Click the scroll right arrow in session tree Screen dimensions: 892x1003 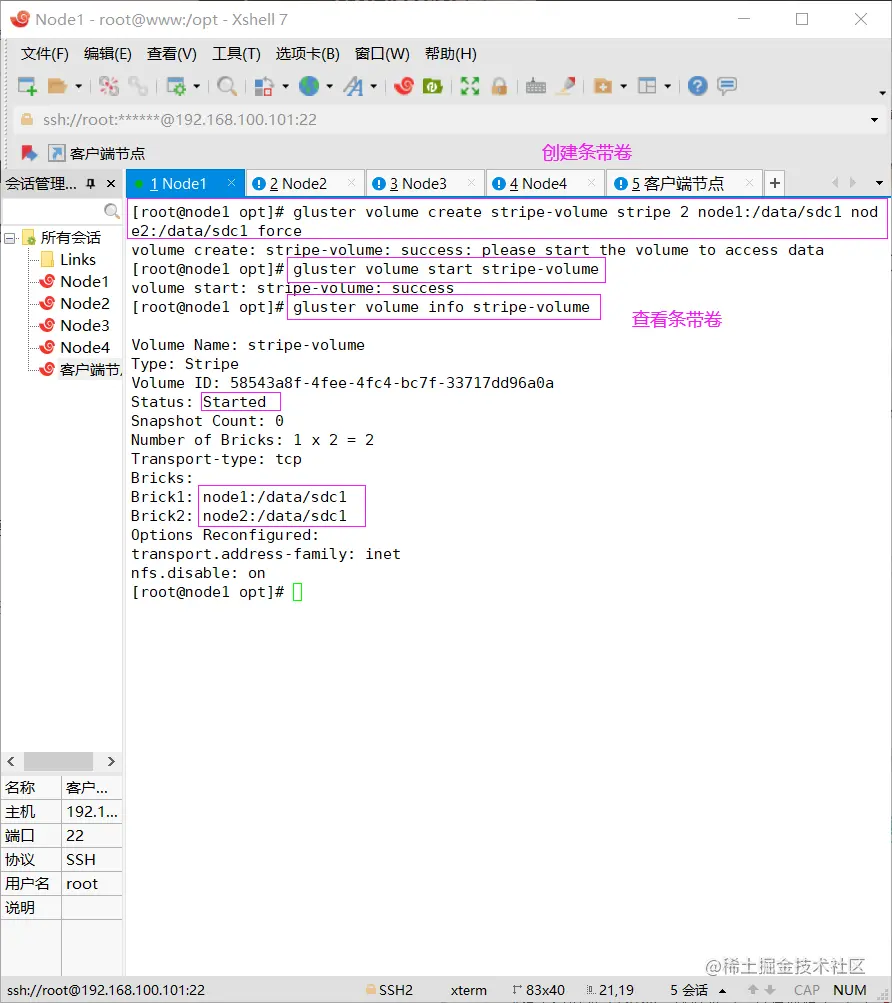111,761
